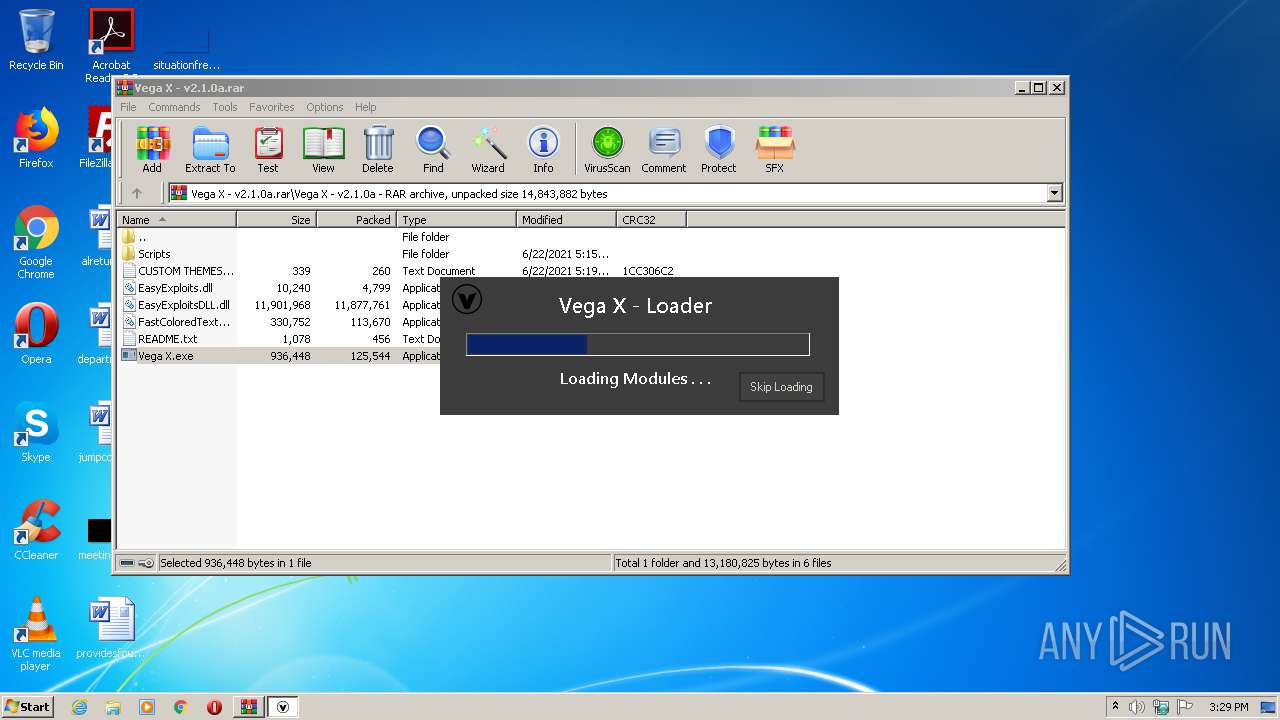Sort by Modified column header
This screenshot has height=720, width=1280.
point(567,219)
